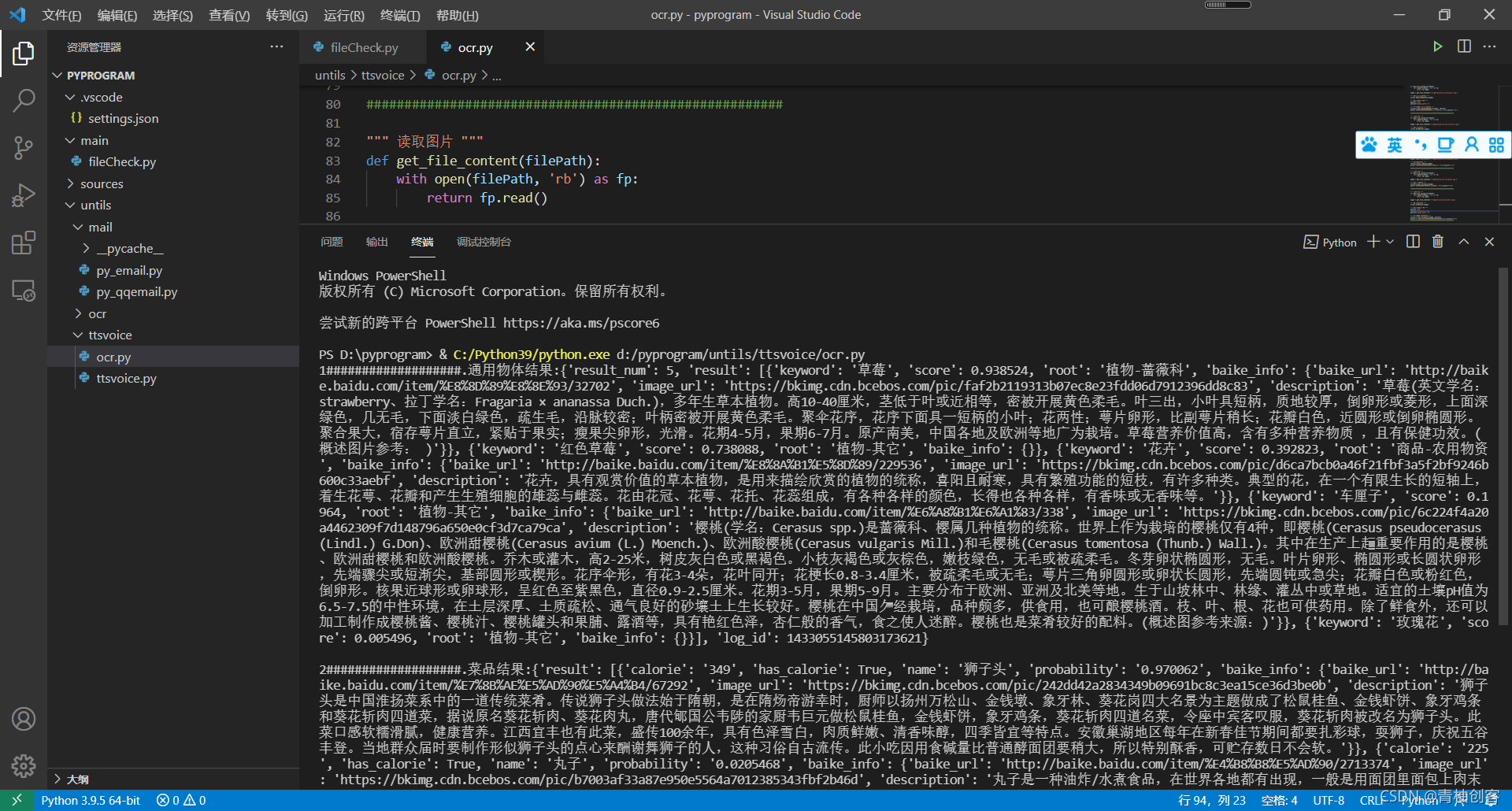The width and height of the screenshot is (1512, 811).
Task: Kill the terminal with trash icon
Action: pyautogui.click(x=1438, y=242)
